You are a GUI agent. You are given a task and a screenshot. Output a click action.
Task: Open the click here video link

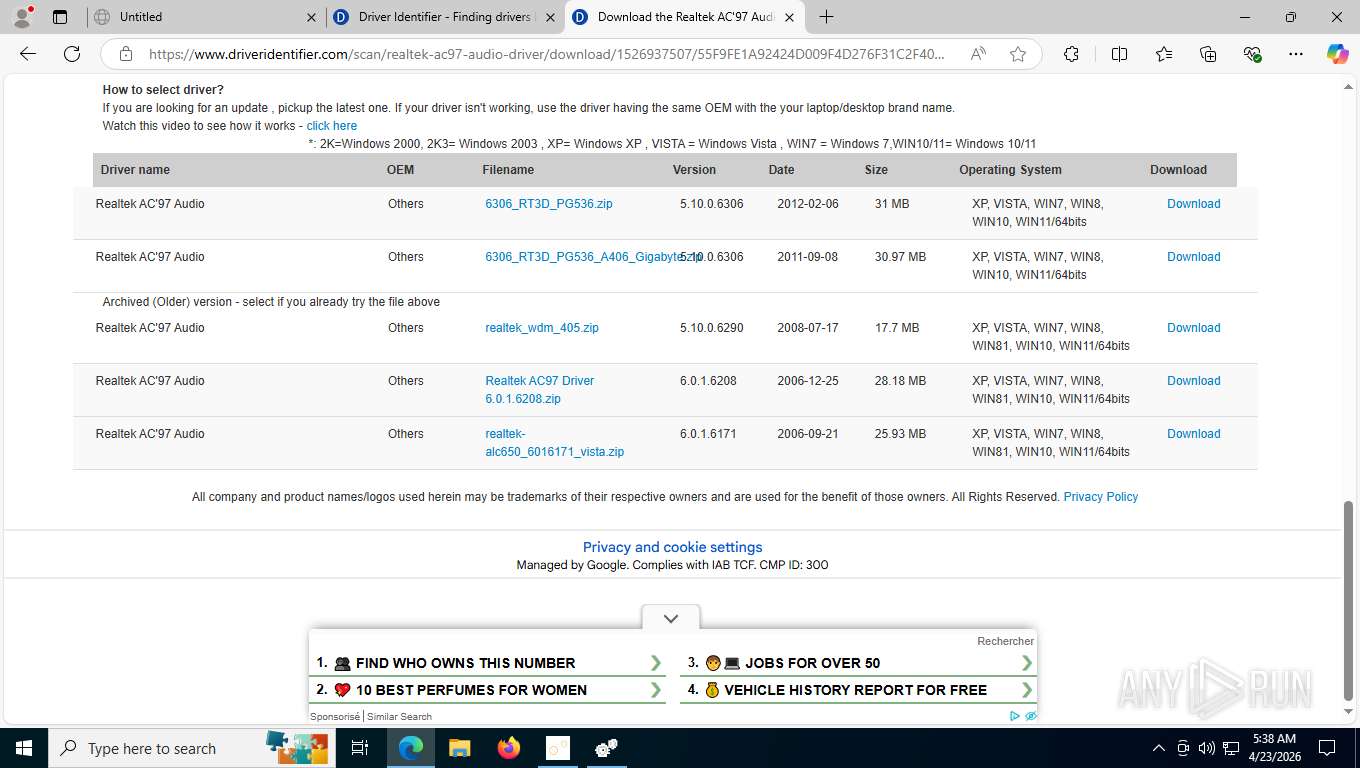point(332,126)
